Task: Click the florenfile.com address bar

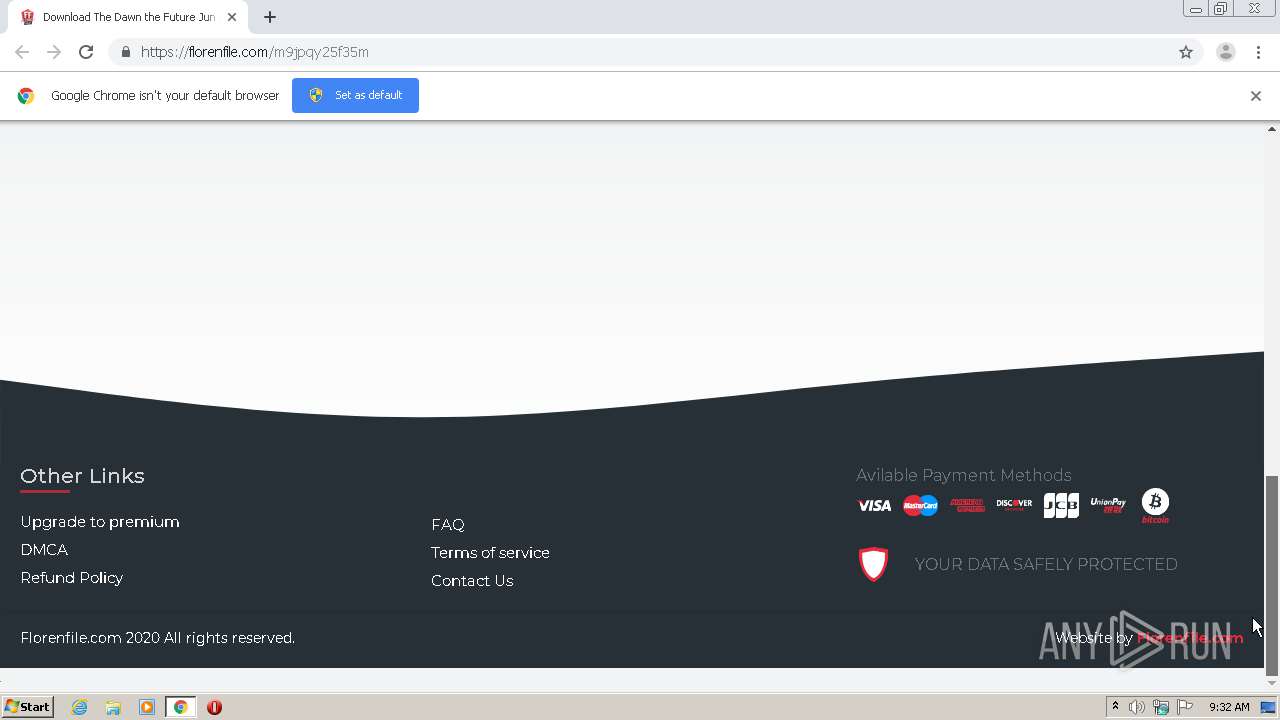Action: pos(640,52)
